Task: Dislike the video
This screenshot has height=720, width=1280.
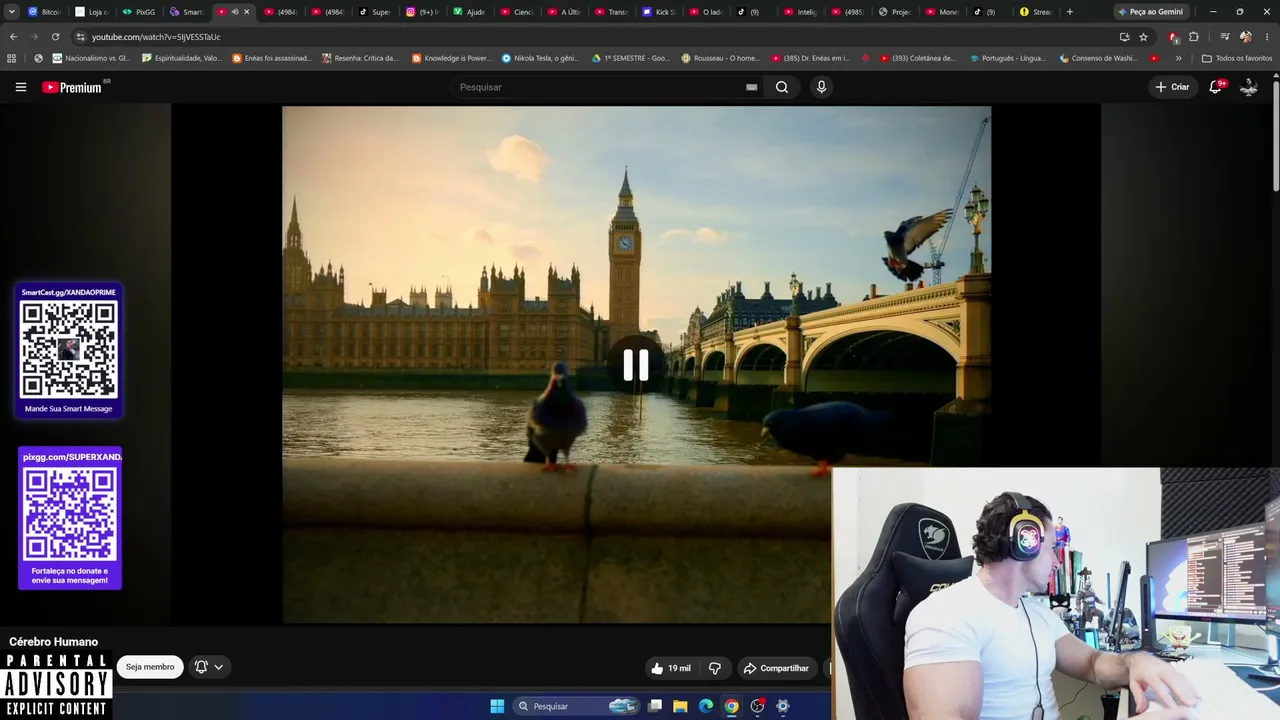Action: [715, 668]
